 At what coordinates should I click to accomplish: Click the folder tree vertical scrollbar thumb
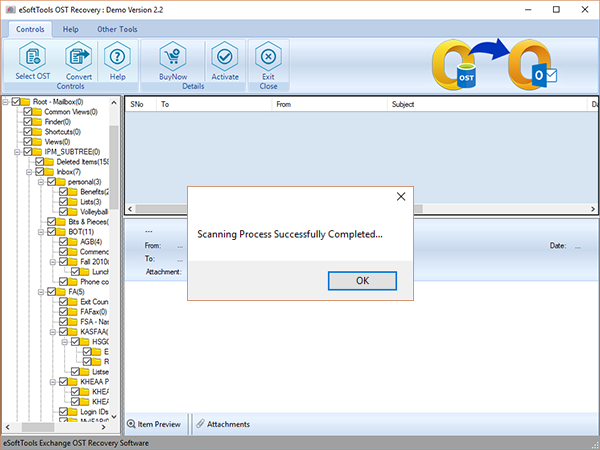pyautogui.click(x=114, y=167)
